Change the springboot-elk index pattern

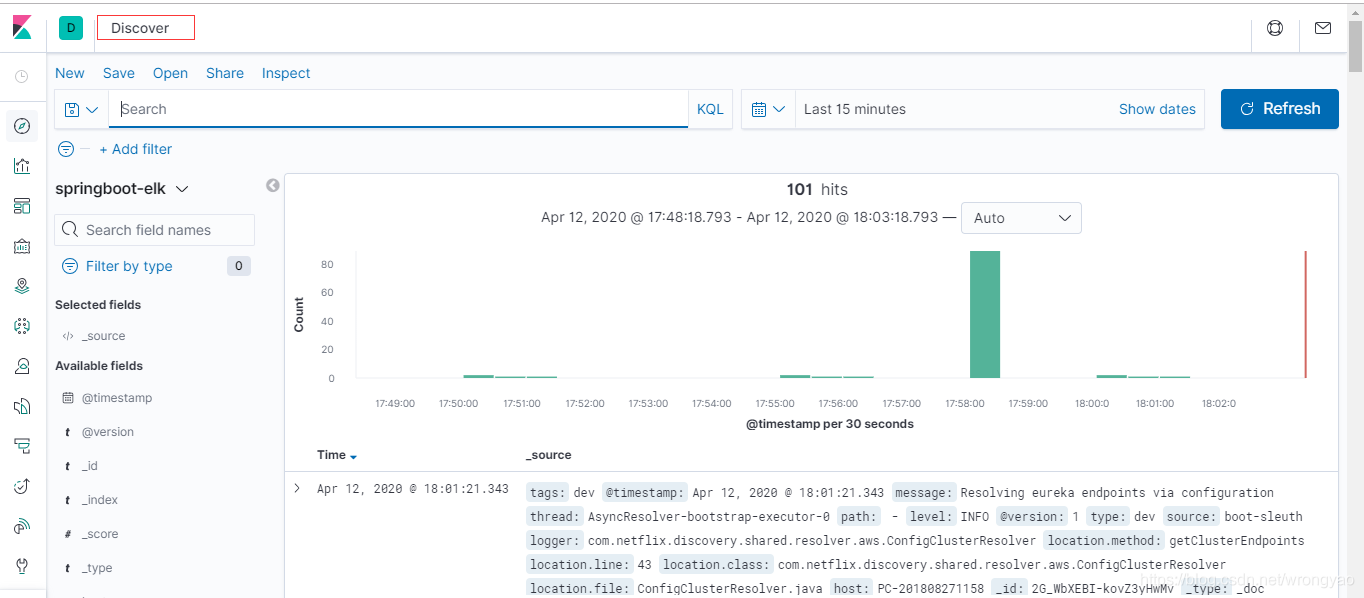coord(122,188)
